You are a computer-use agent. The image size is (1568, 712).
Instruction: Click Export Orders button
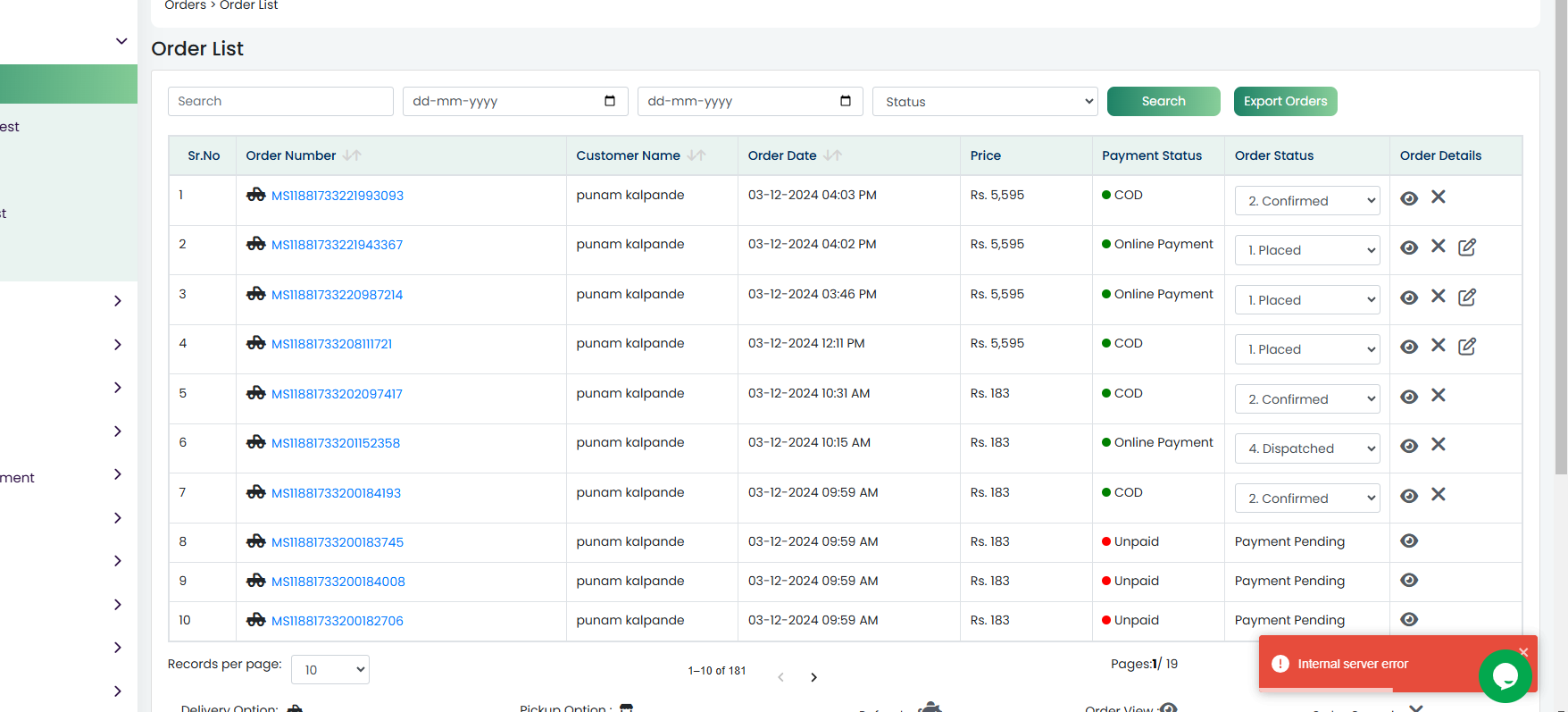[x=1285, y=101]
